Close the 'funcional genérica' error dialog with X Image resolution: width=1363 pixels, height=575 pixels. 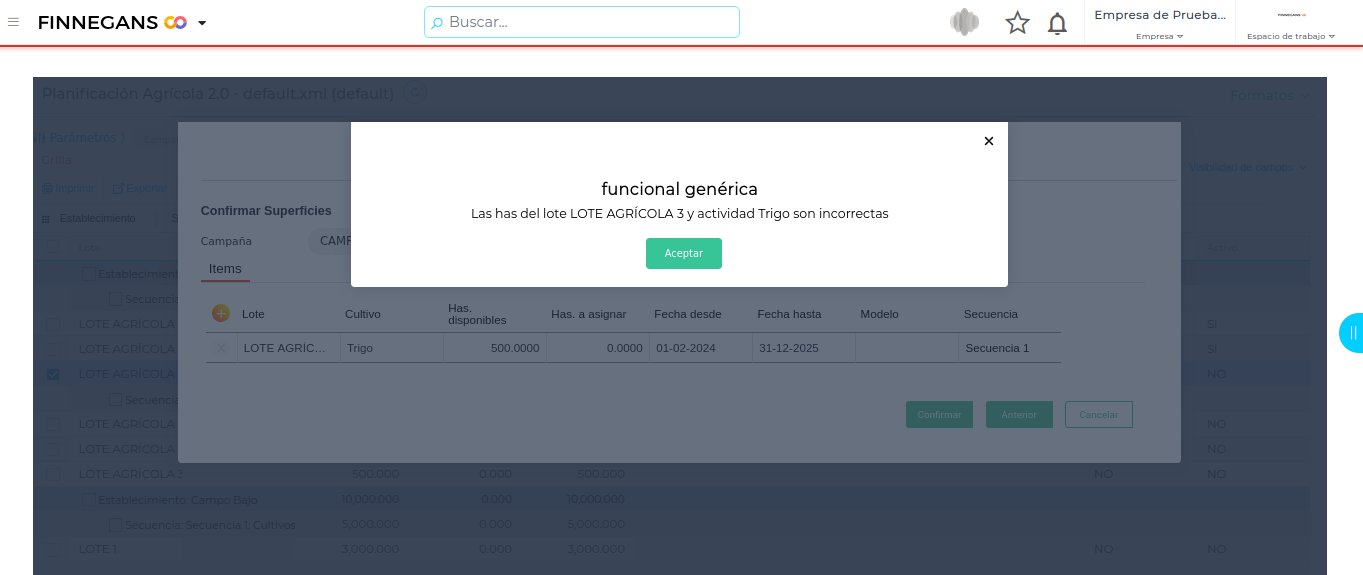tap(989, 141)
